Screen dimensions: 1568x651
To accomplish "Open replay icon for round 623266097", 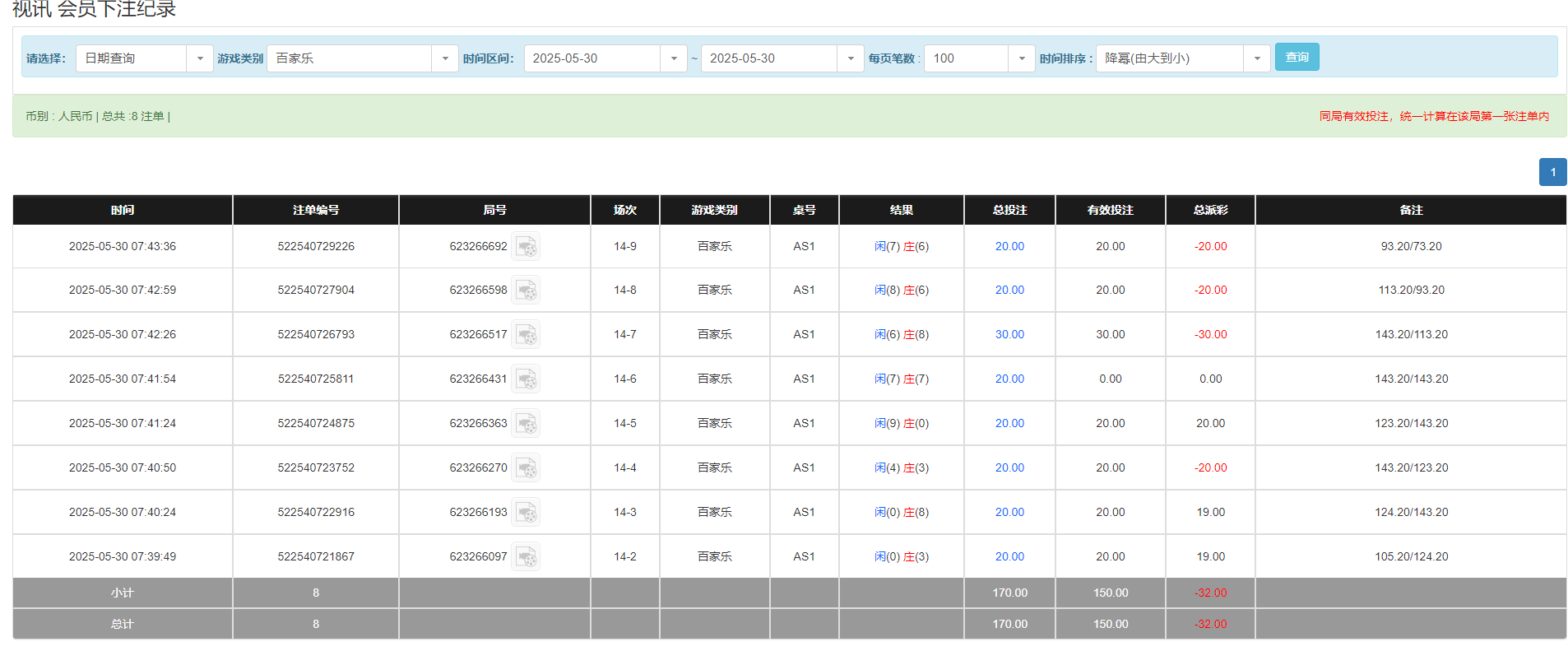I will coord(526,557).
